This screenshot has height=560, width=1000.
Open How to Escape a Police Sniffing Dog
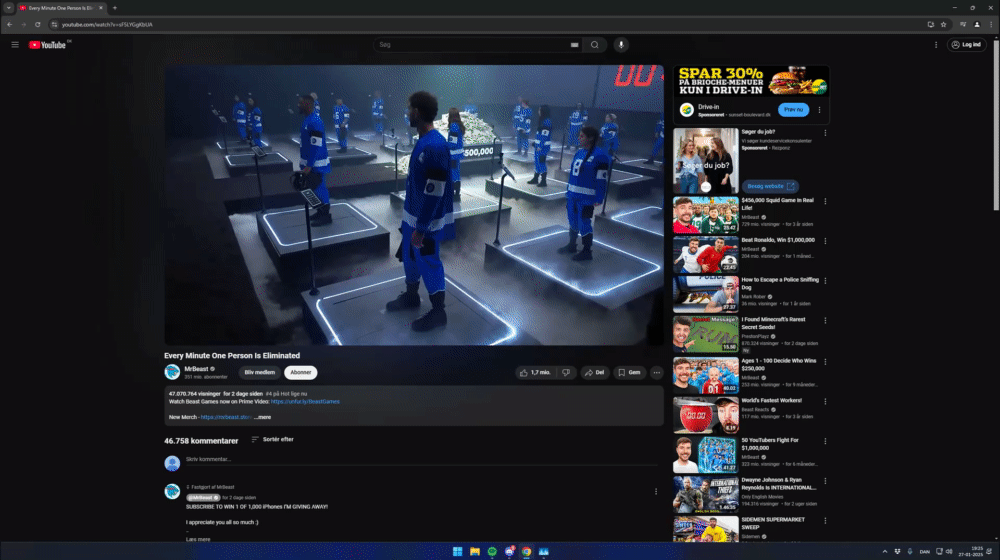(705, 294)
